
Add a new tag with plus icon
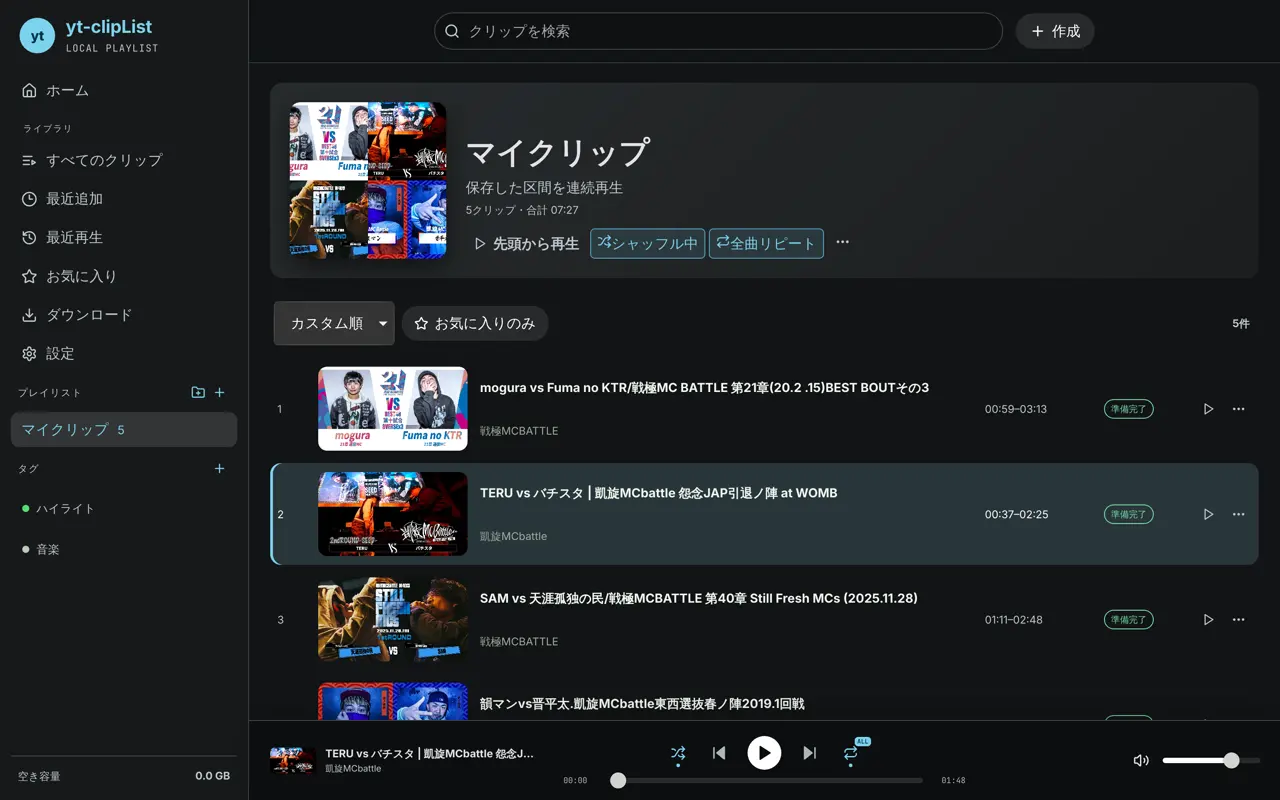pyautogui.click(x=220, y=469)
